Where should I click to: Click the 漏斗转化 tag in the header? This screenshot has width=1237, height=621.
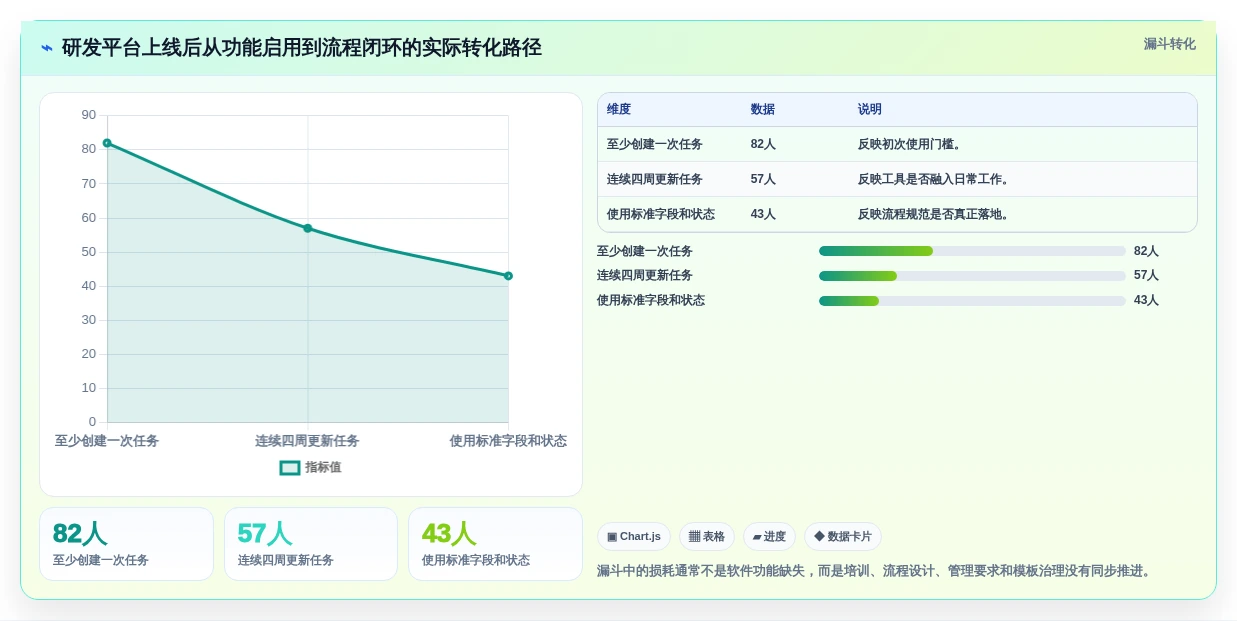point(1169,44)
